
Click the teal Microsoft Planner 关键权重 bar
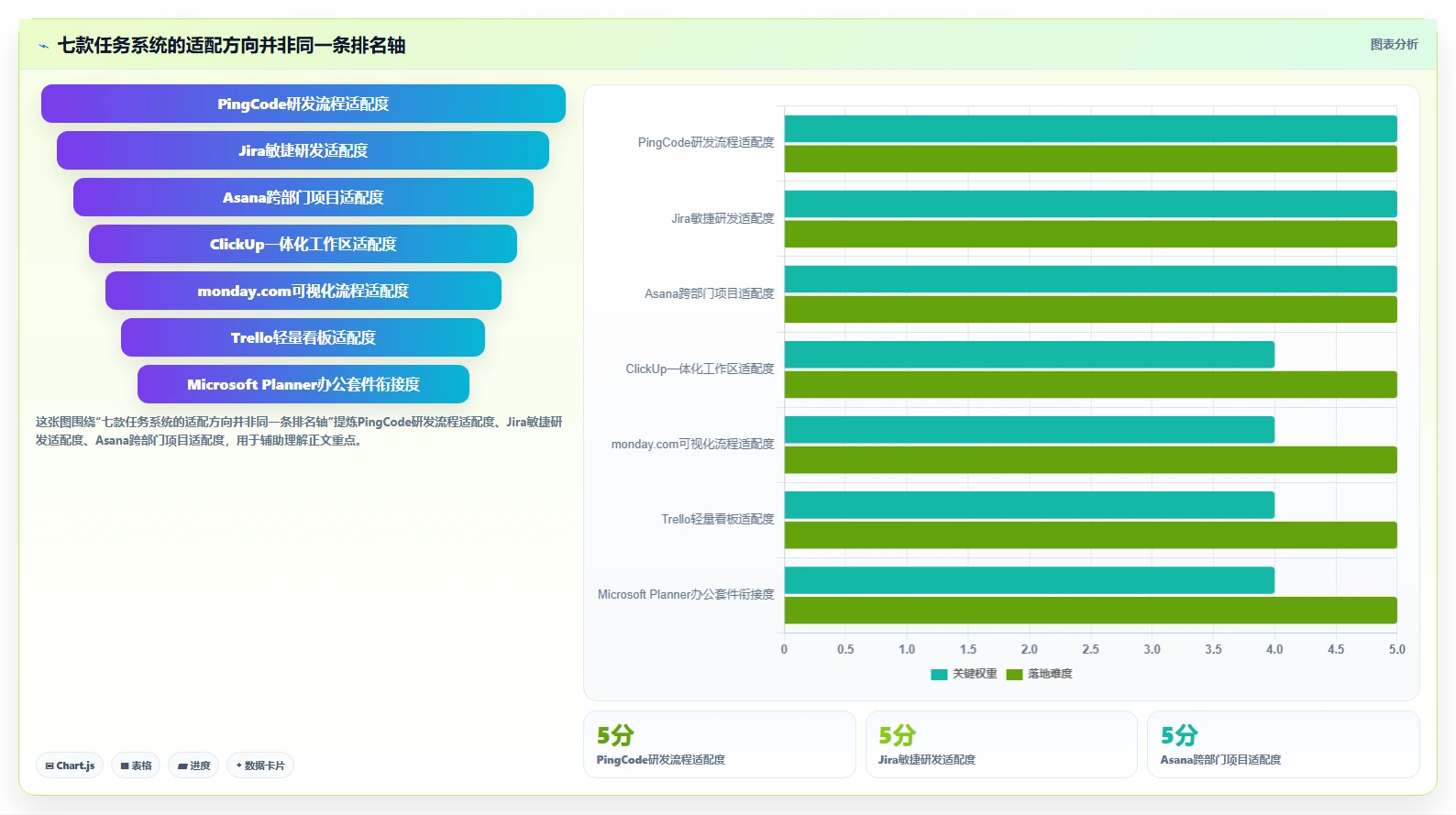(x=1030, y=579)
